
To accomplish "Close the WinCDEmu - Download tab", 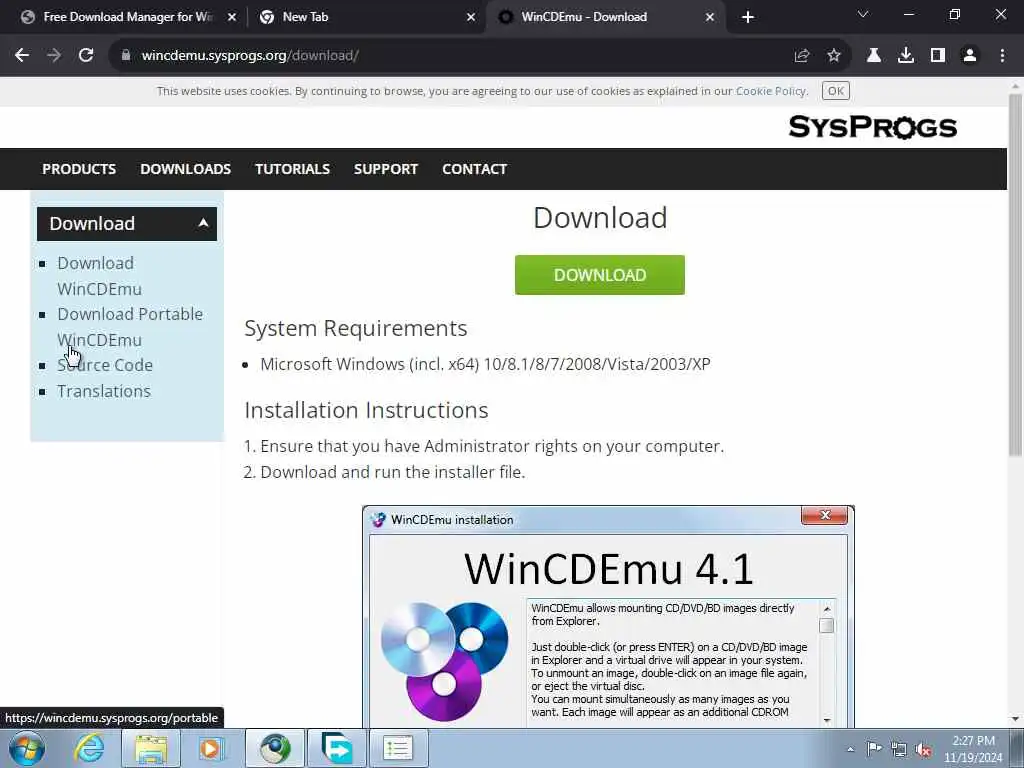I will (710, 17).
